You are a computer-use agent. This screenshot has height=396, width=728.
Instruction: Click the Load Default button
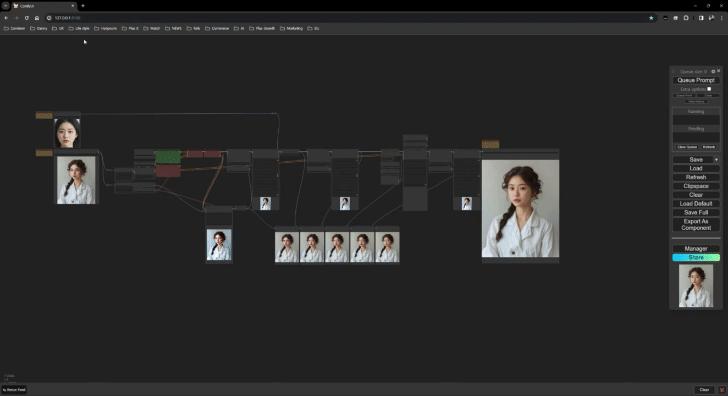[x=696, y=203]
